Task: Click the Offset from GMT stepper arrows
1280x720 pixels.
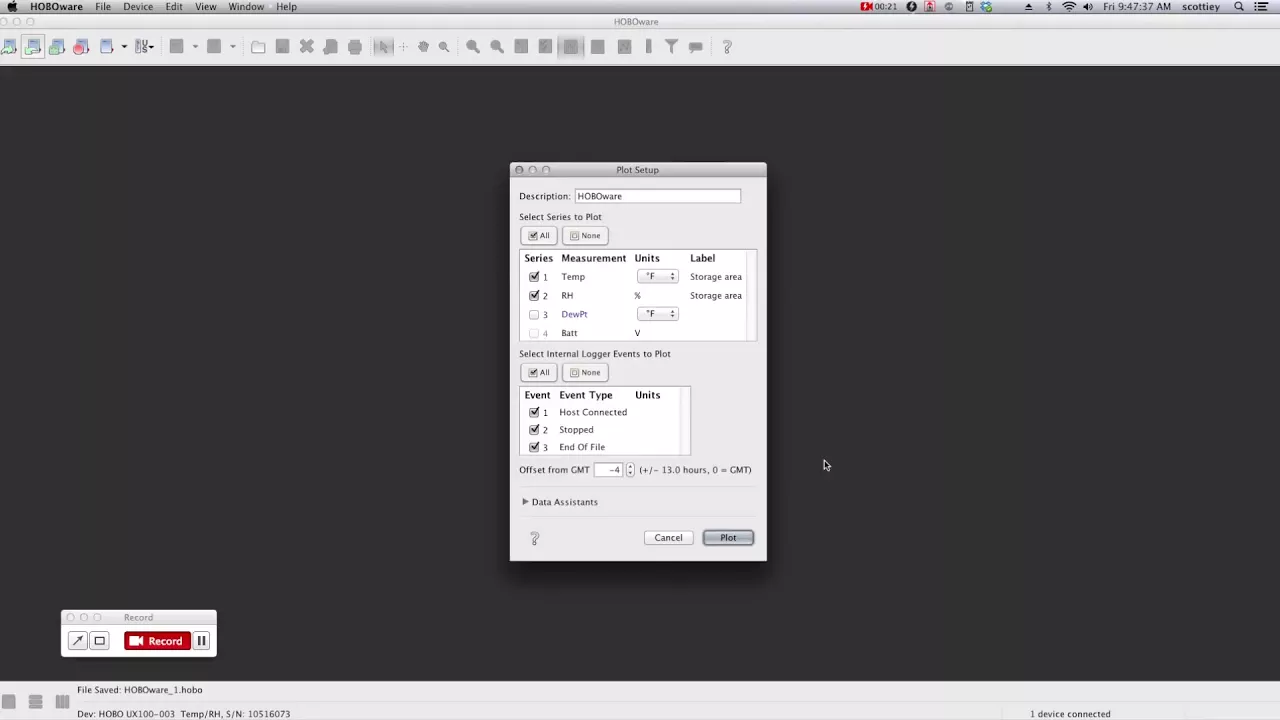Action: tap(630, 470)
